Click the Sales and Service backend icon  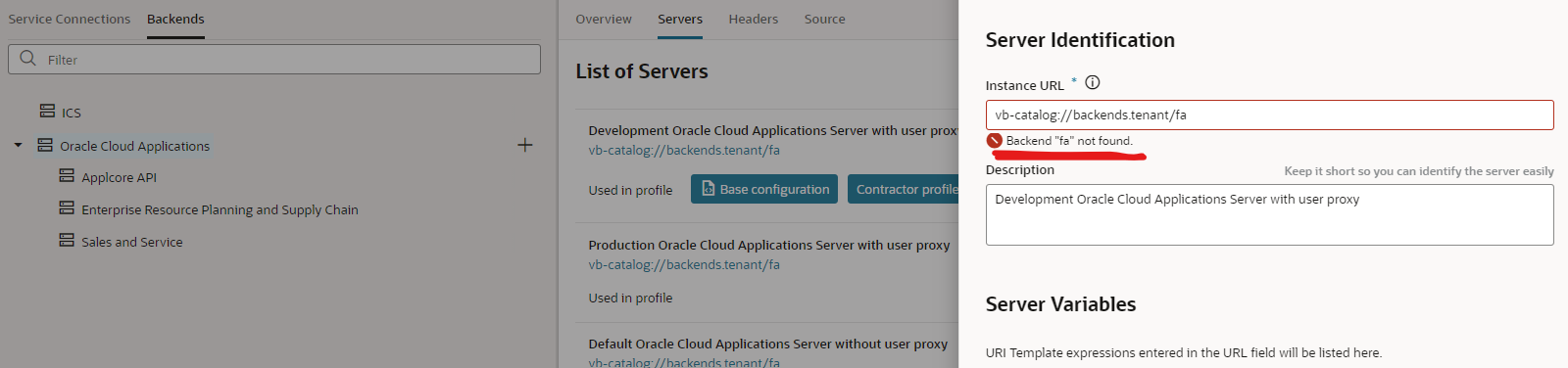click(x=67, y=241)
